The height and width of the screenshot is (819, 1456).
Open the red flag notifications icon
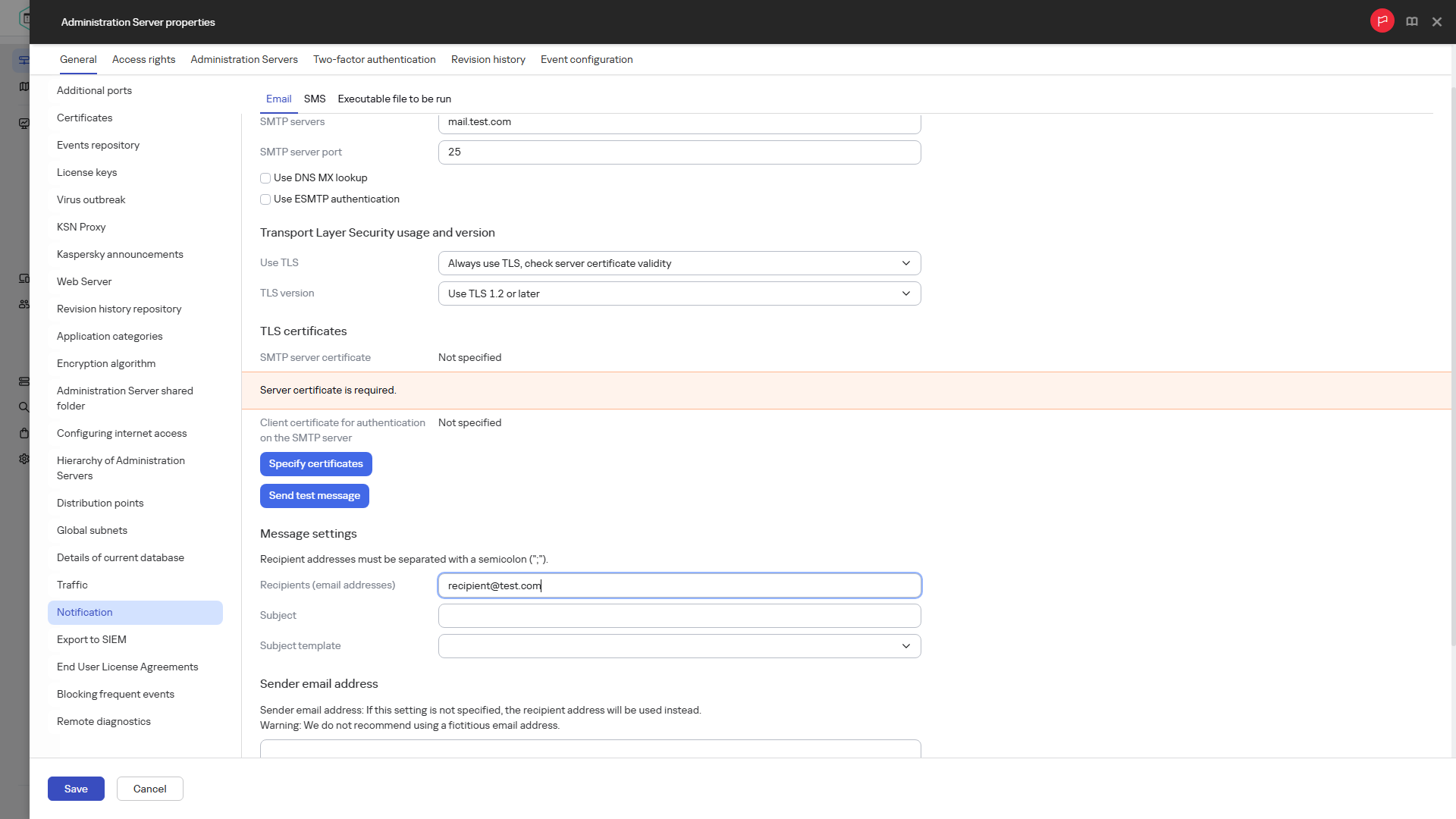click(x=1382, y=21)
